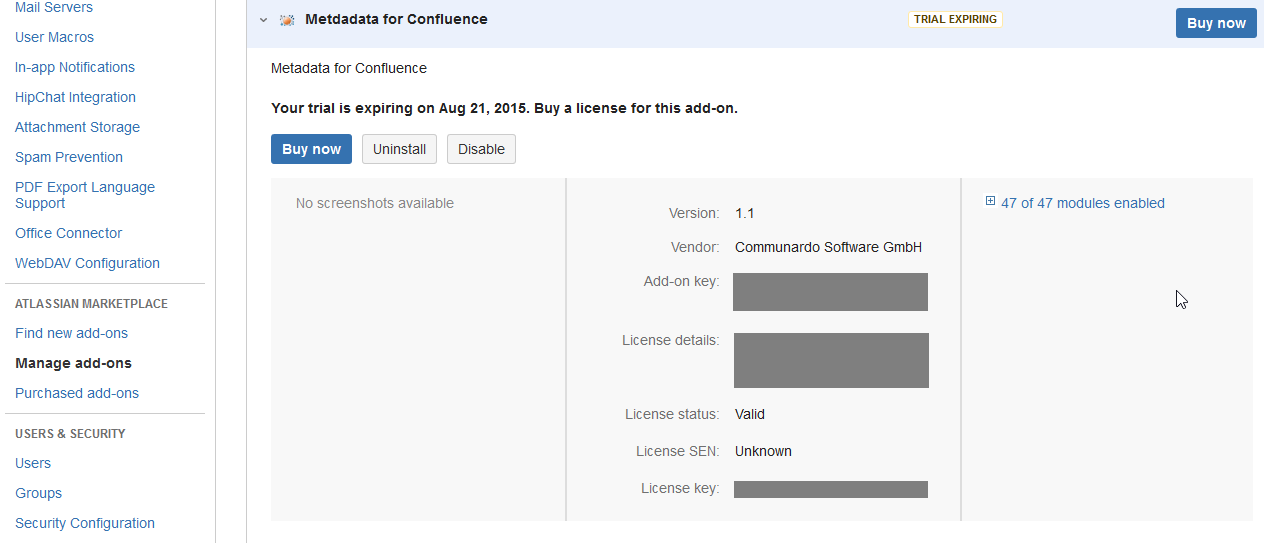Click the Buy now button in header row
The height and width of the screenshot is (543, 1264).
(x=1216, y=23)
